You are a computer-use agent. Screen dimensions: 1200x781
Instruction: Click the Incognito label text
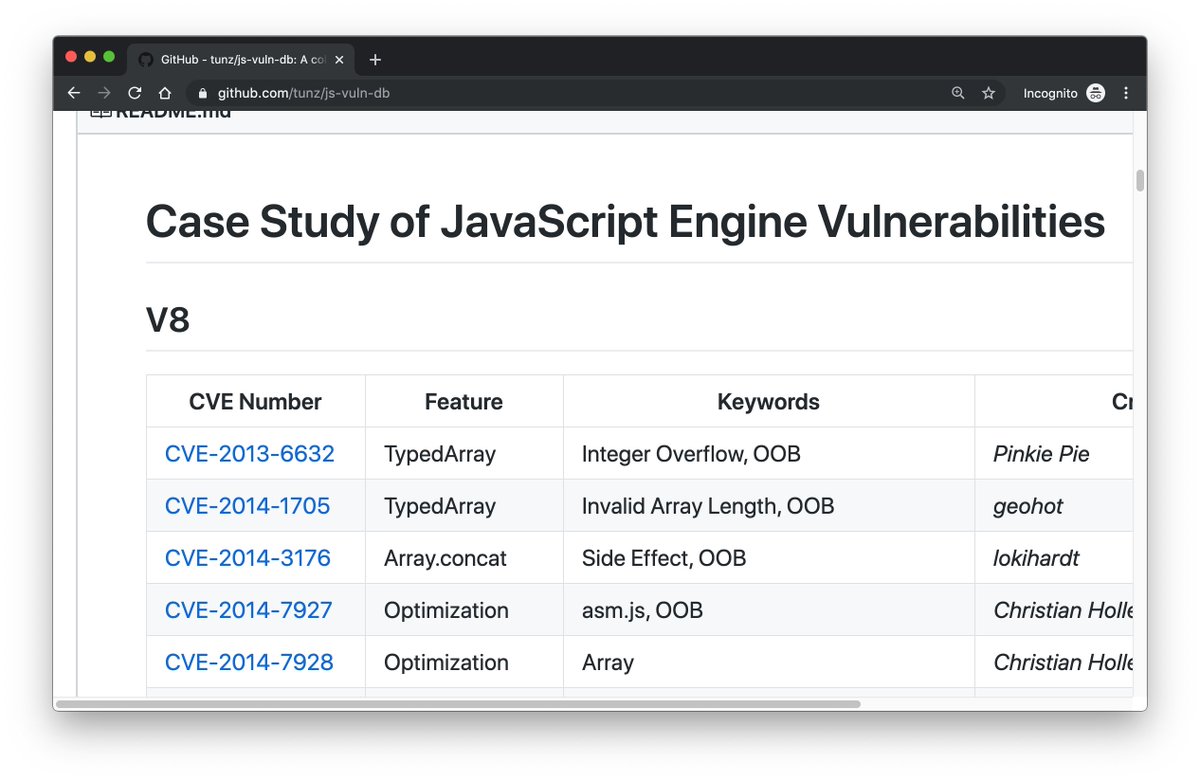pos(1050,93)
